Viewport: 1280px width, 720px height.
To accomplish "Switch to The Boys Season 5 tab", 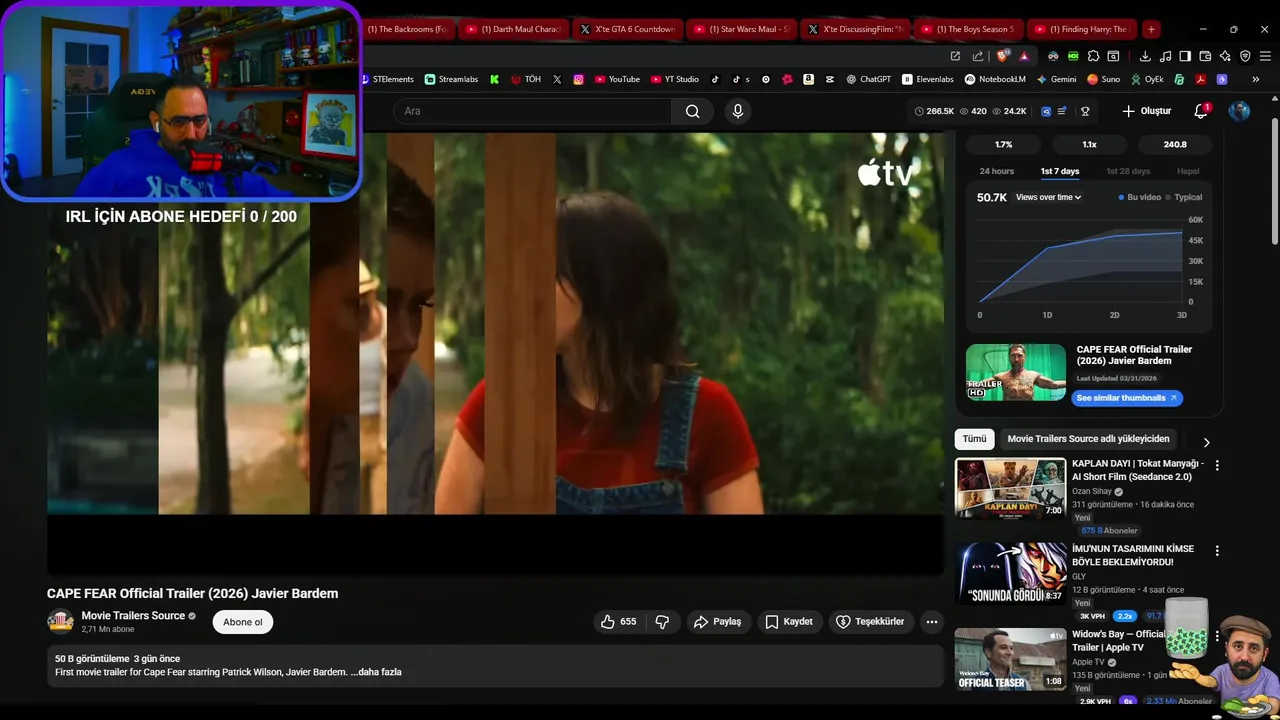I will (970, 29).
